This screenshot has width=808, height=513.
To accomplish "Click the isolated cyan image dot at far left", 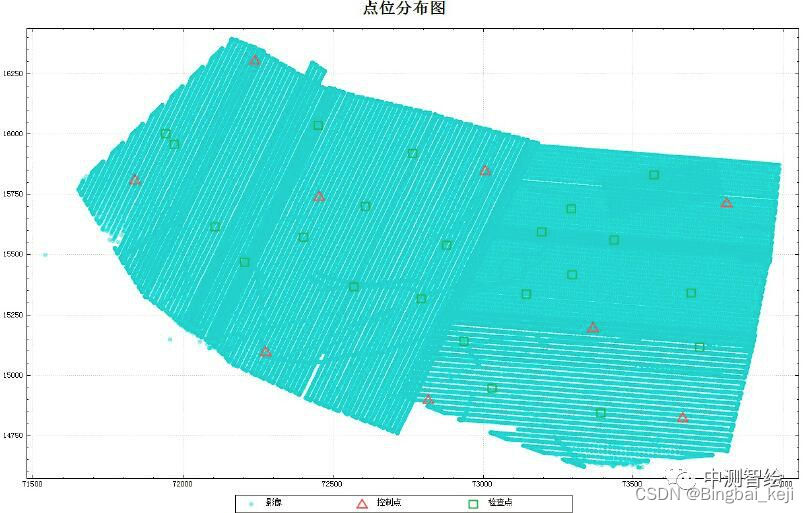I will click(x=45, y=254).
